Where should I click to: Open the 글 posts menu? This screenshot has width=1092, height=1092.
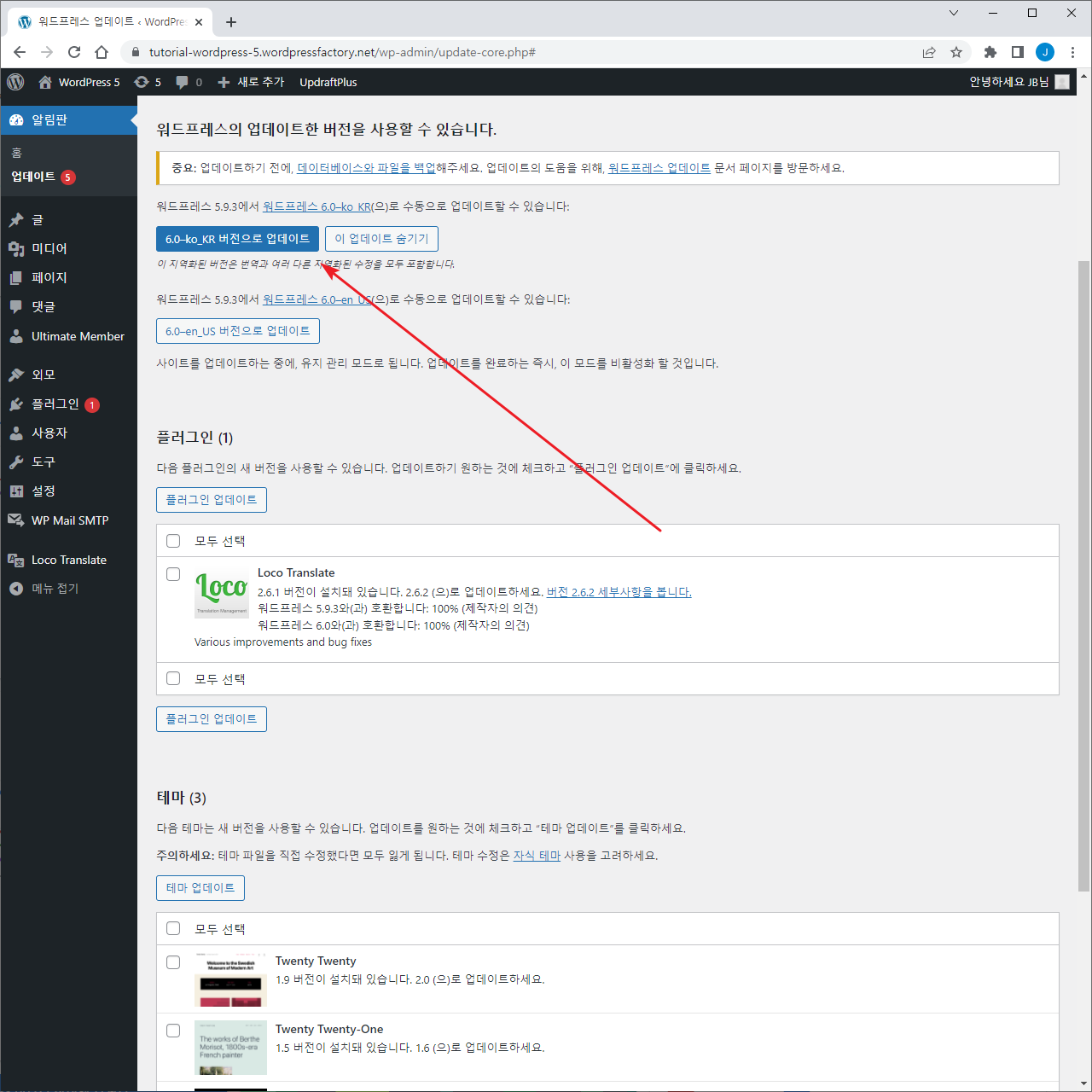(x=68, y=220)
